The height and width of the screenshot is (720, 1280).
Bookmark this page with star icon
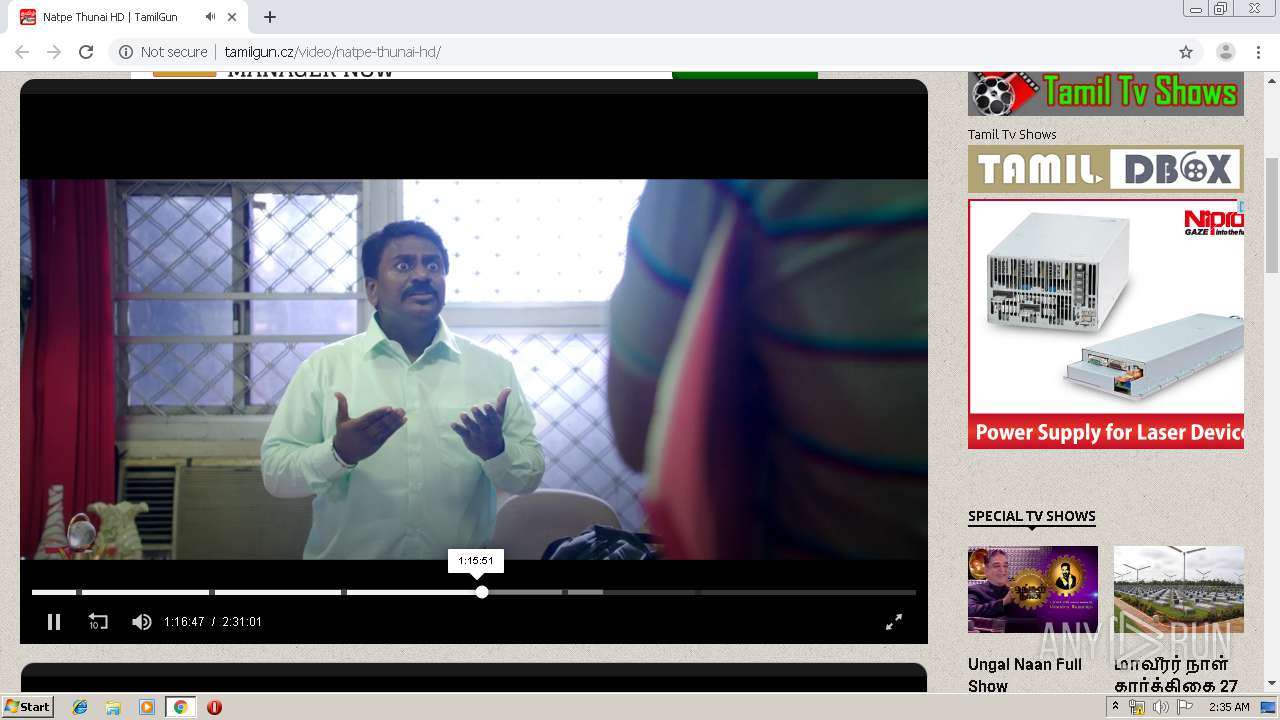pos(1186,52)
